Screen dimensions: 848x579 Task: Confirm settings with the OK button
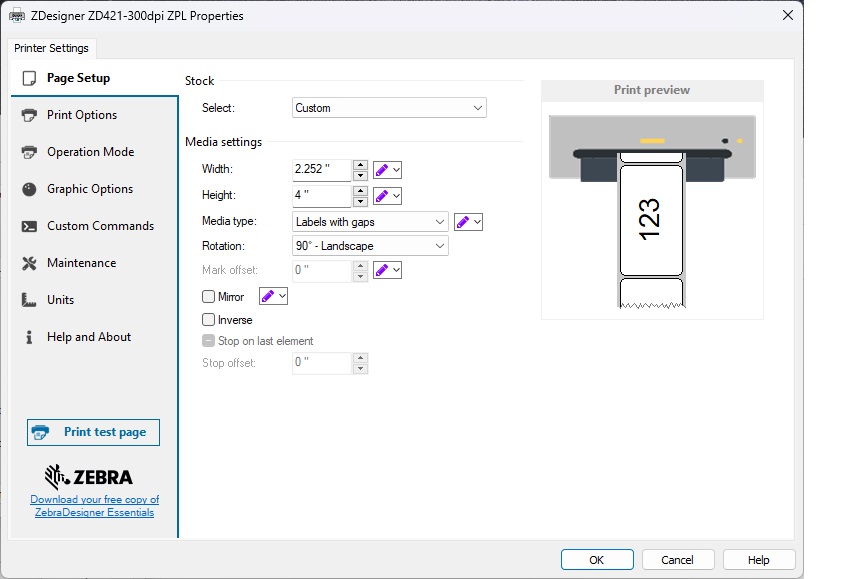tap(597, 560)
